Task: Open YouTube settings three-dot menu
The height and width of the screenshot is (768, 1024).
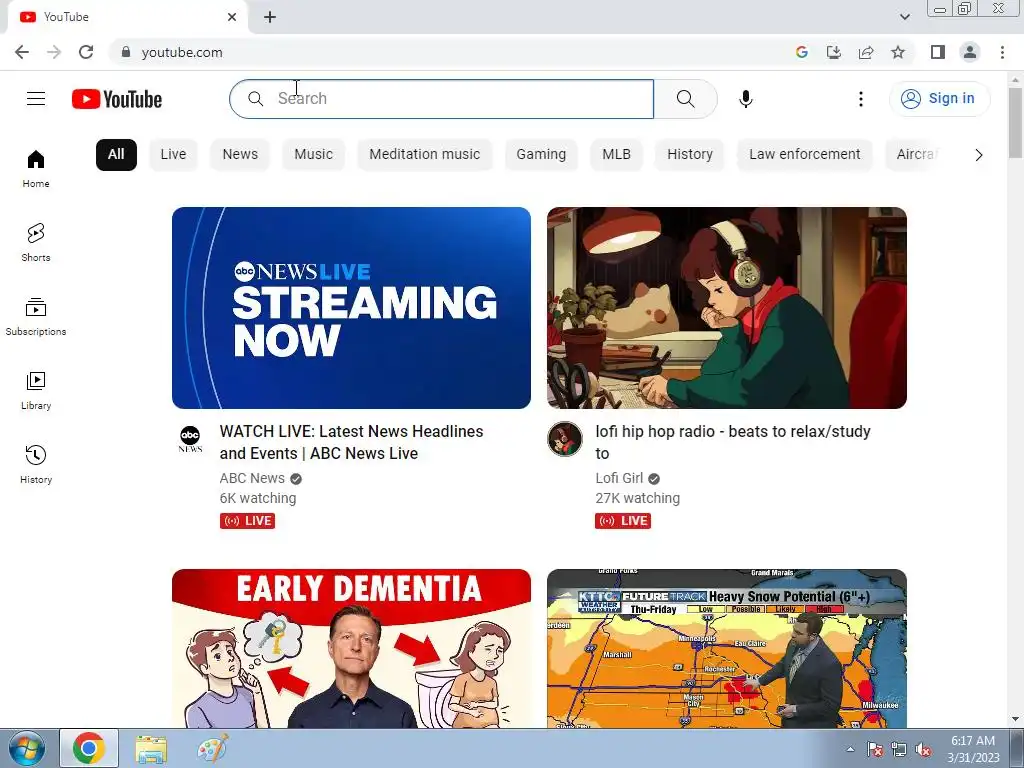Action: coord(861,99)
